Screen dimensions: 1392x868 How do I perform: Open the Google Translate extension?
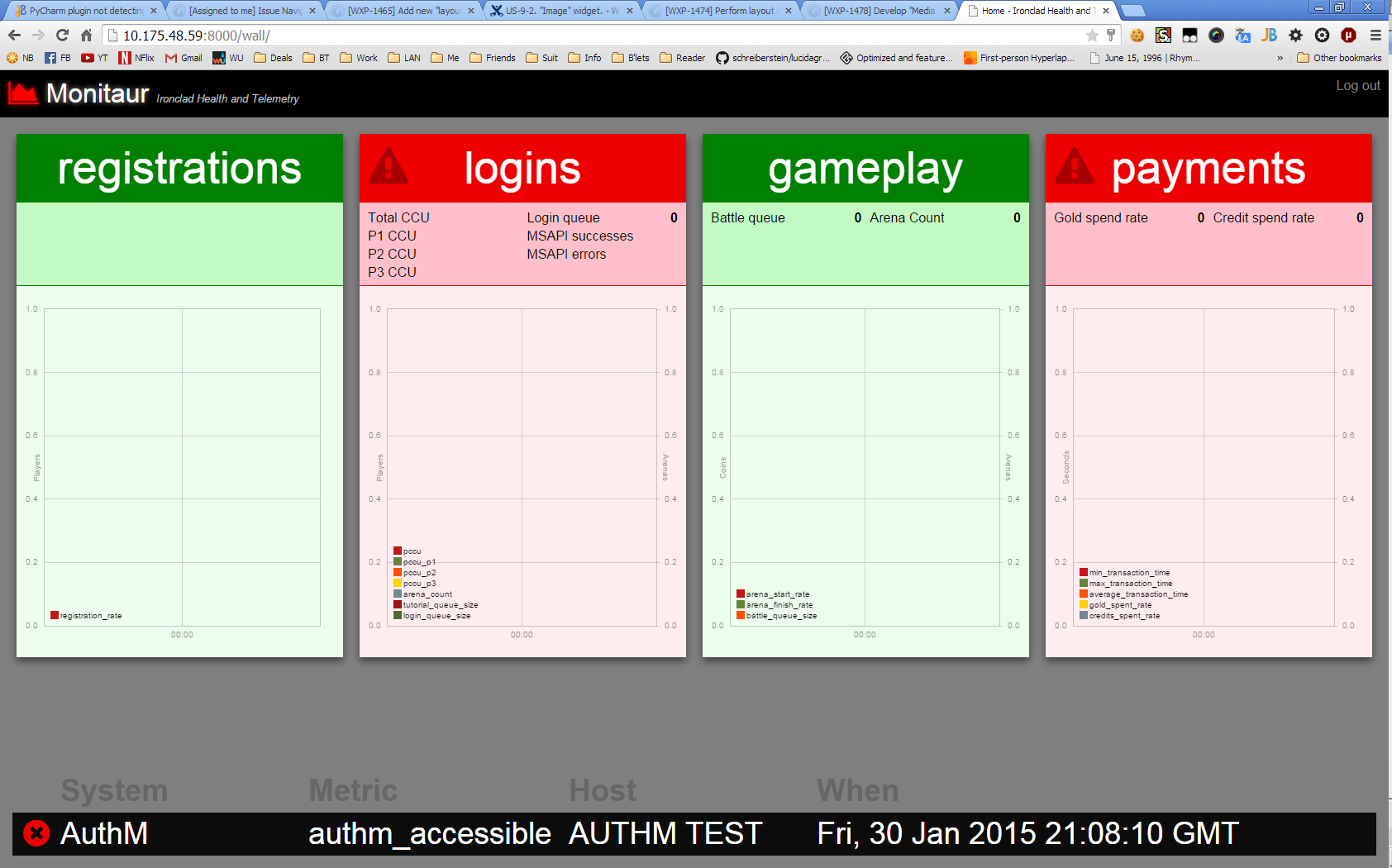click(1242, 36)
